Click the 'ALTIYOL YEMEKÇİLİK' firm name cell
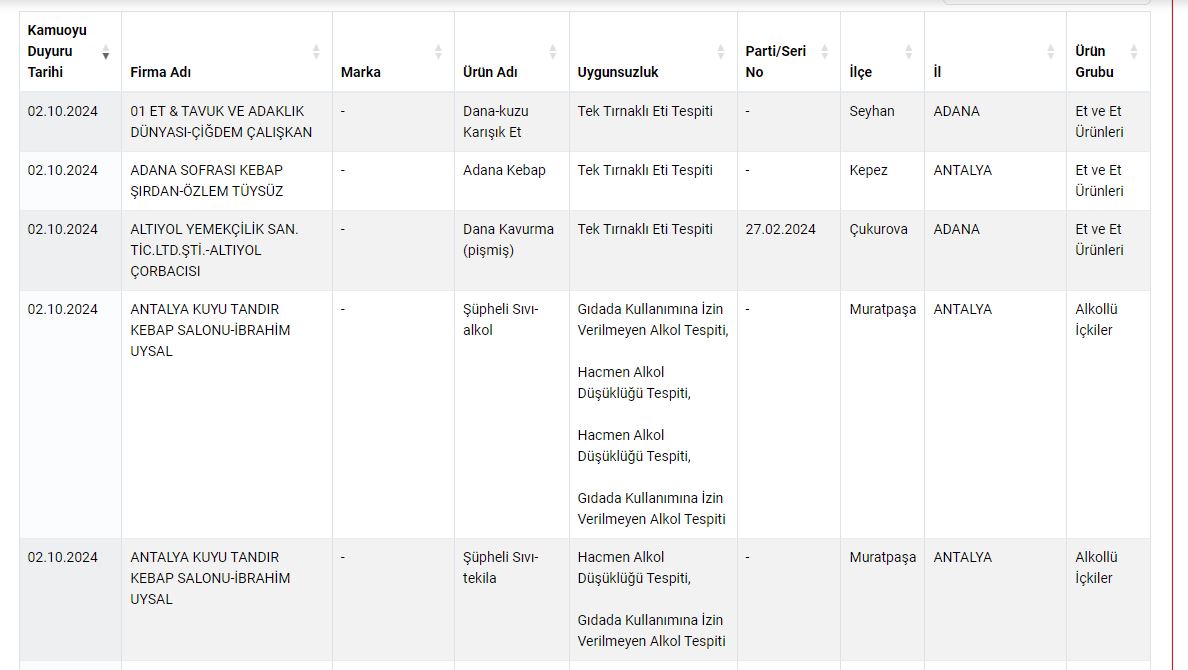This screenshot has height=670, width=1188. click(214, 250)
